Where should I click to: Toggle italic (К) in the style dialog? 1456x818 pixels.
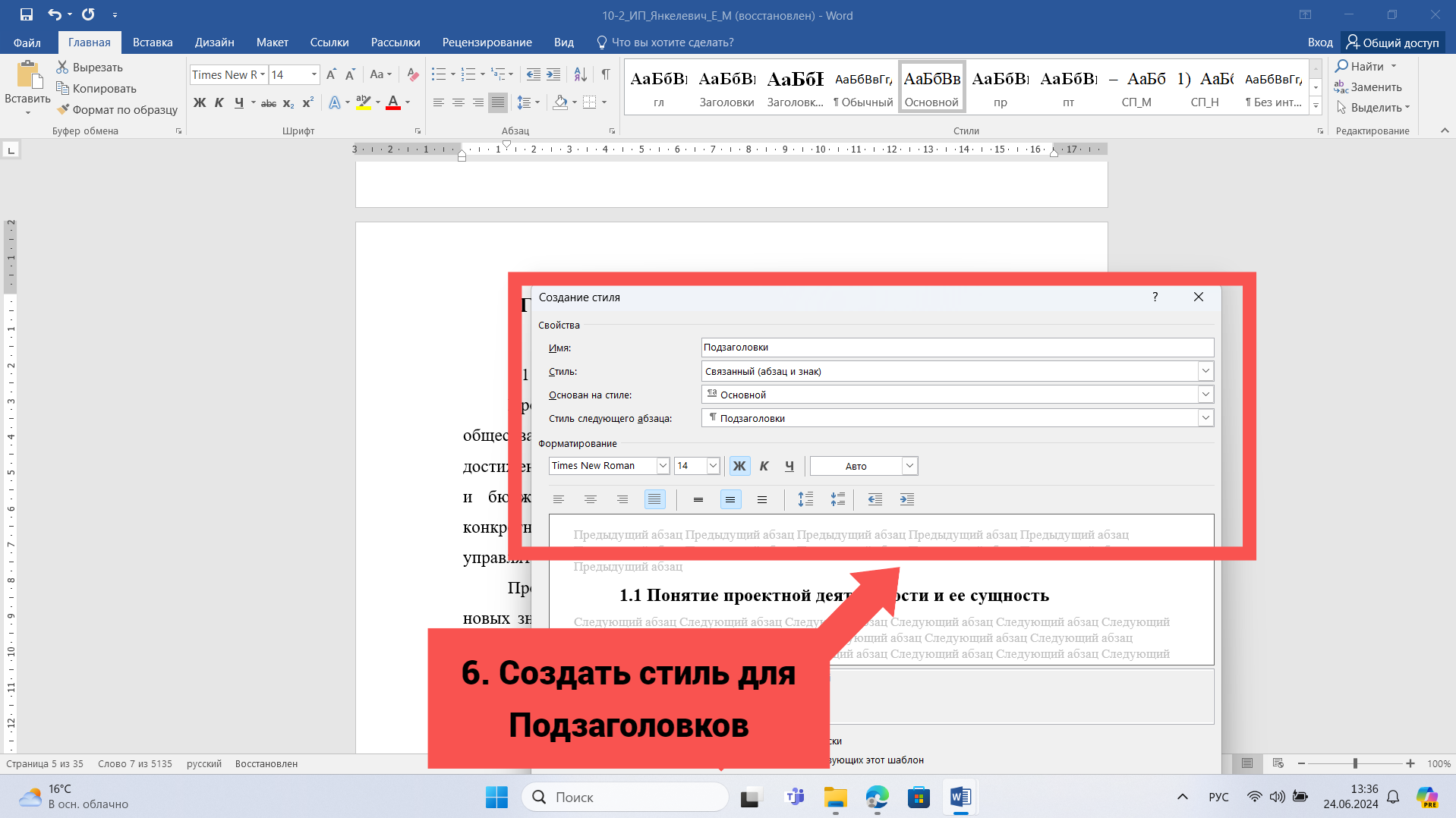[x=764, y=466]
